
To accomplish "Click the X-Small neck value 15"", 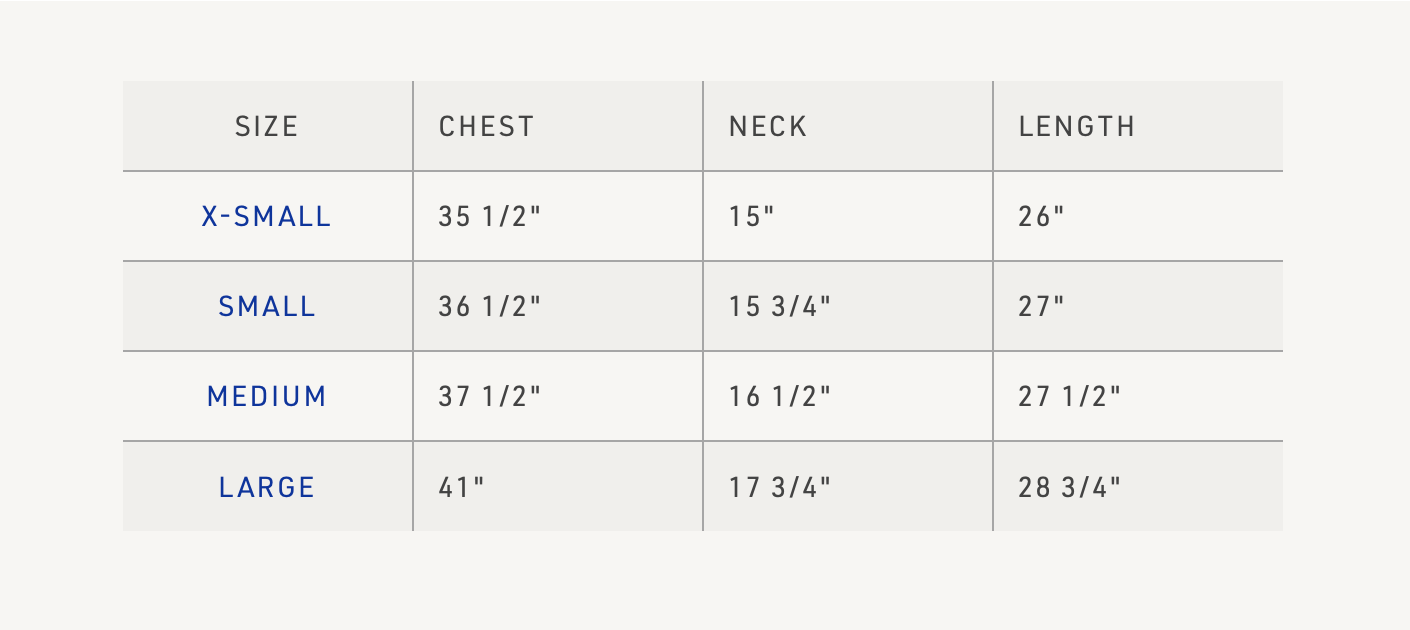I will pos(752,217).
